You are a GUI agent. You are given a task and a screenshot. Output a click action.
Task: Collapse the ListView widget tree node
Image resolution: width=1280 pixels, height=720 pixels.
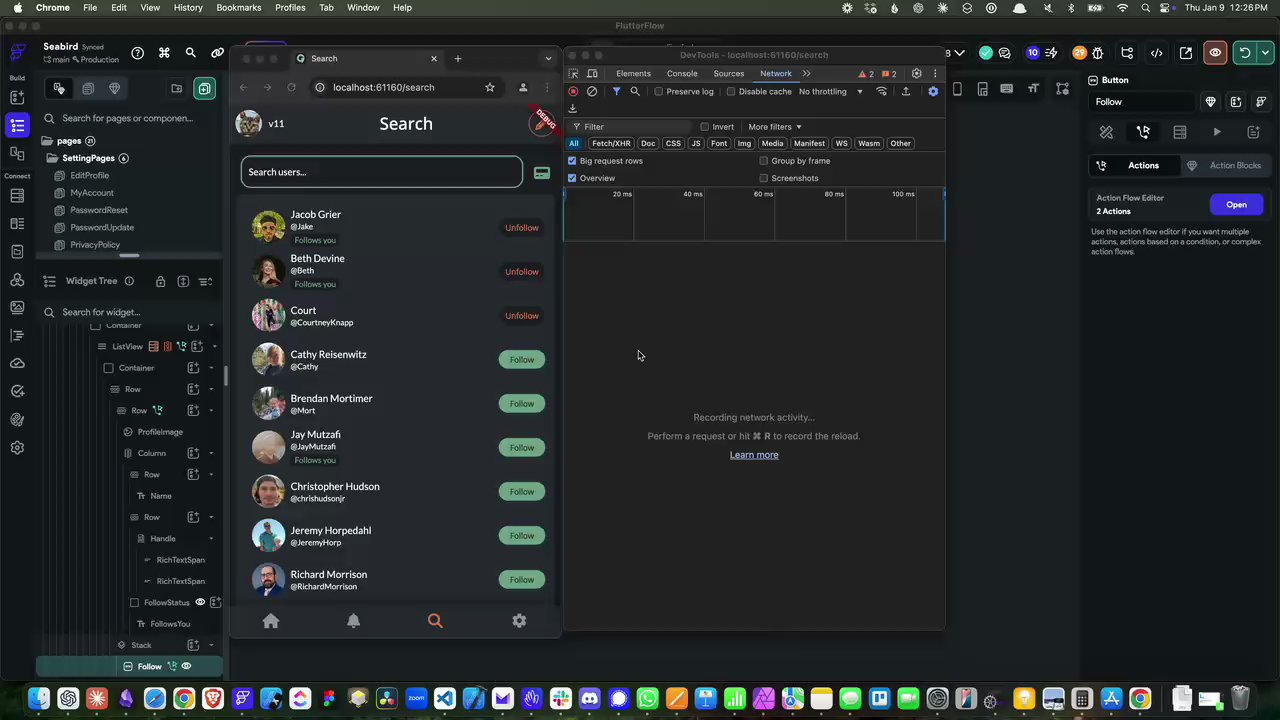point(213,347)
